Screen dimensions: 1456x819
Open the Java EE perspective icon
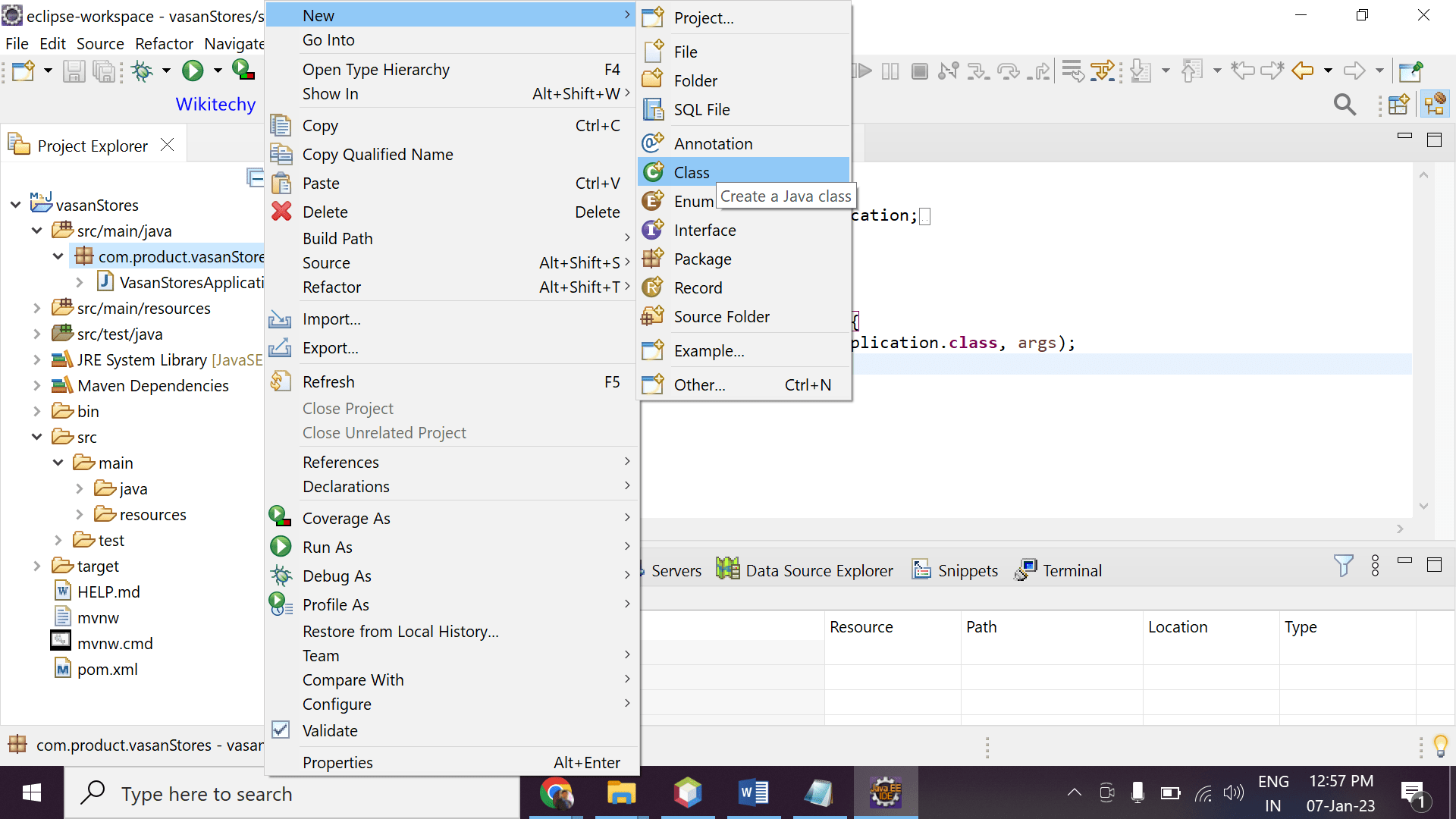[x=1436, y=105]
